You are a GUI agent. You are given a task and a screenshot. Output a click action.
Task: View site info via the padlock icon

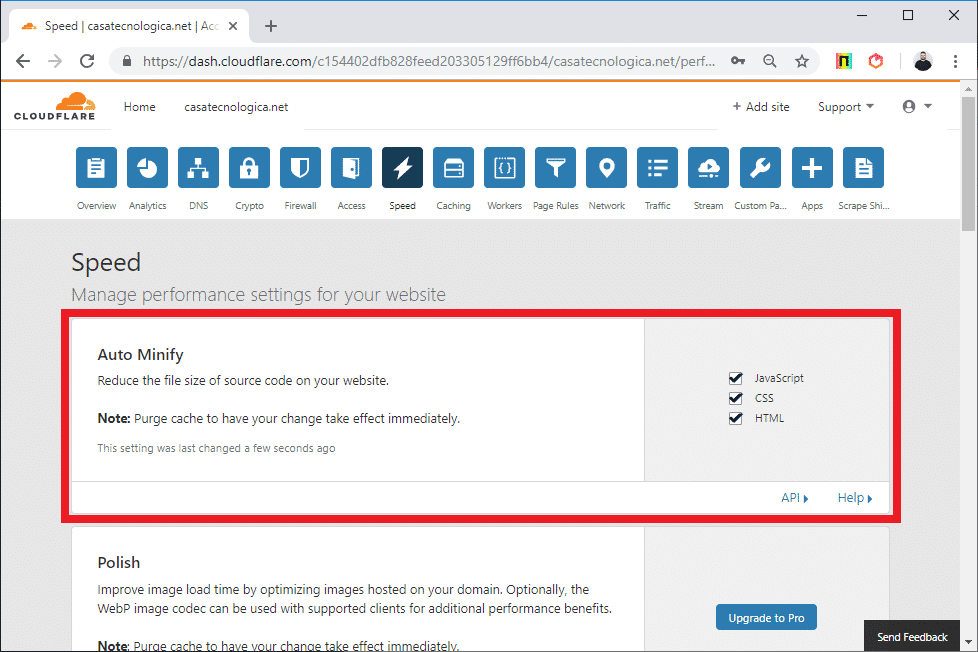(127, 61)
